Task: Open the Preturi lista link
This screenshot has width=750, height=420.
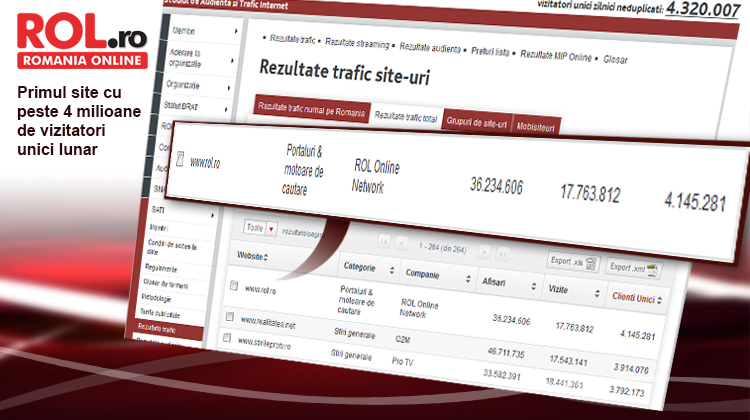Action: [490, 52]
